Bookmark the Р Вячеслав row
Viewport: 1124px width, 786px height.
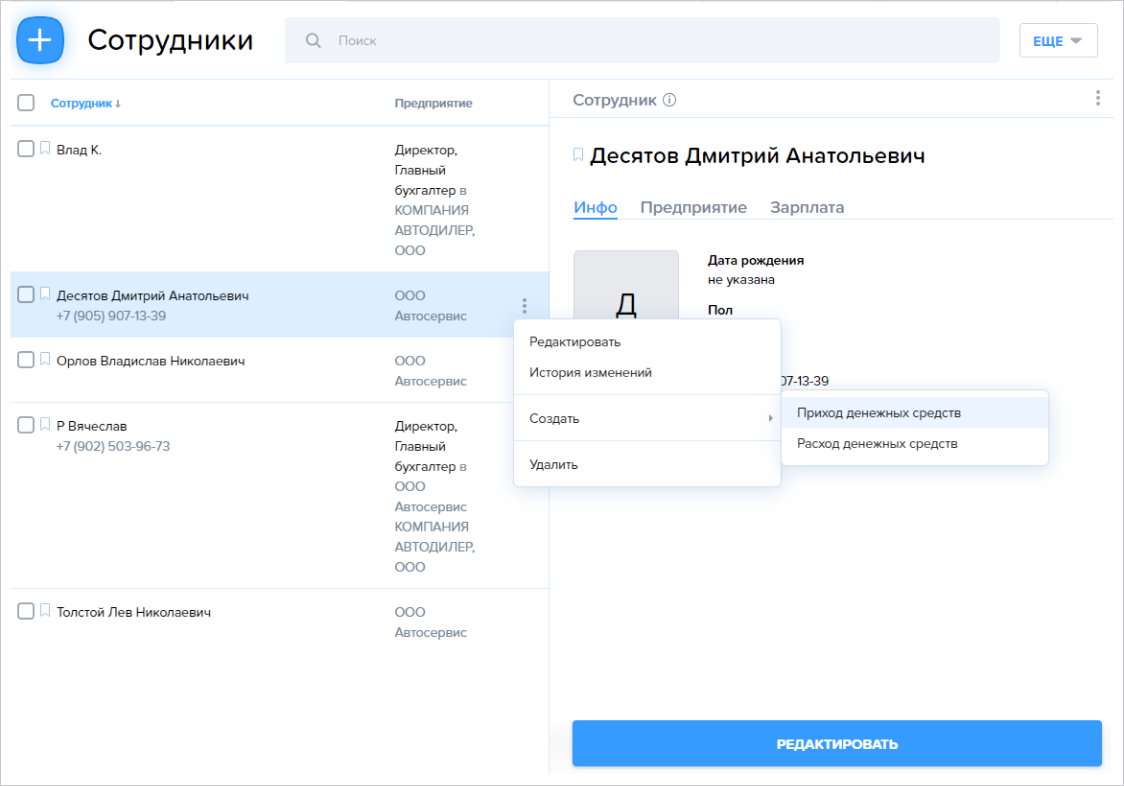coord(45,425)
